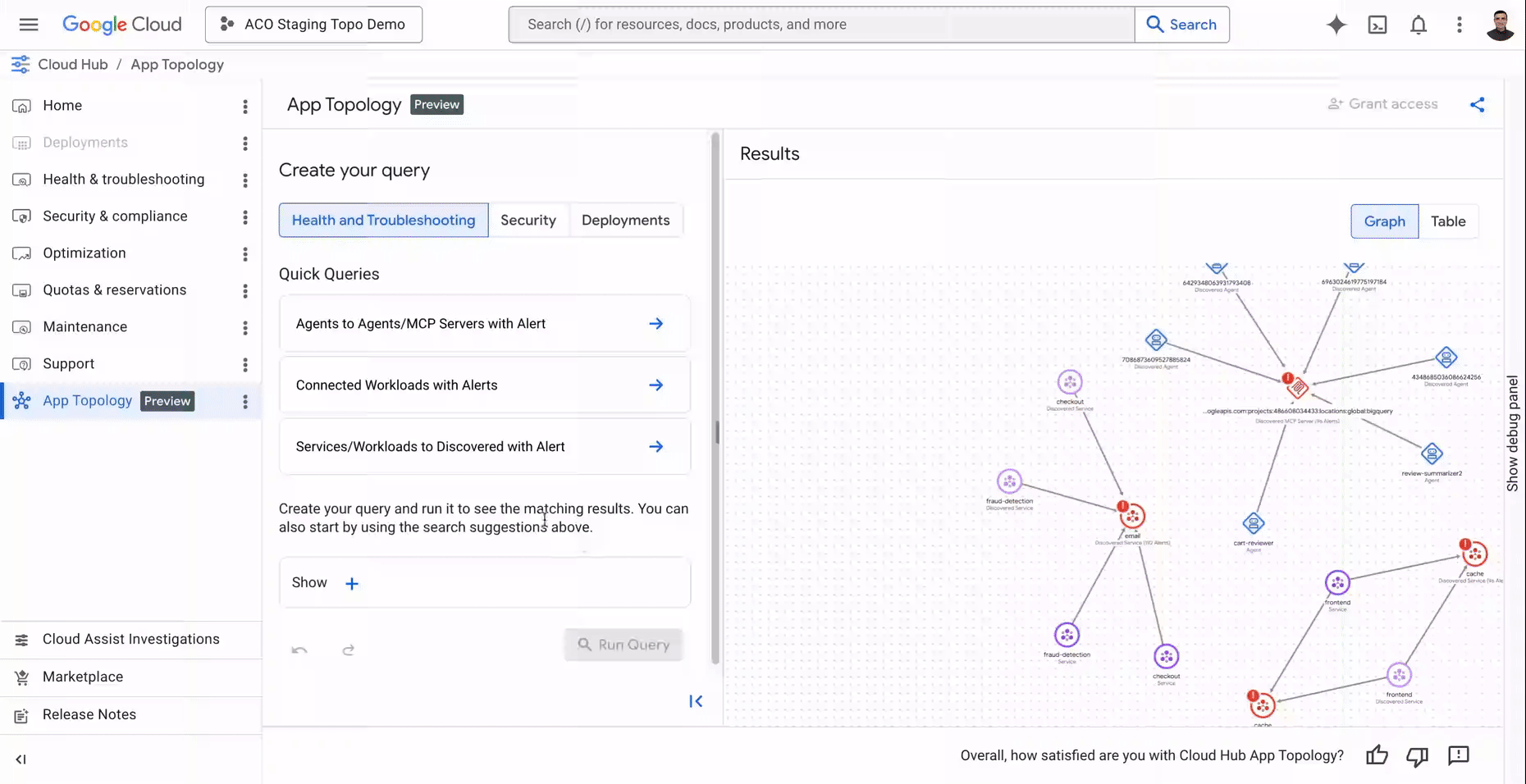Click the undo arrow in the query builder
The height and width of the screenshot is (784, 1526).
[x=299, y=650]
